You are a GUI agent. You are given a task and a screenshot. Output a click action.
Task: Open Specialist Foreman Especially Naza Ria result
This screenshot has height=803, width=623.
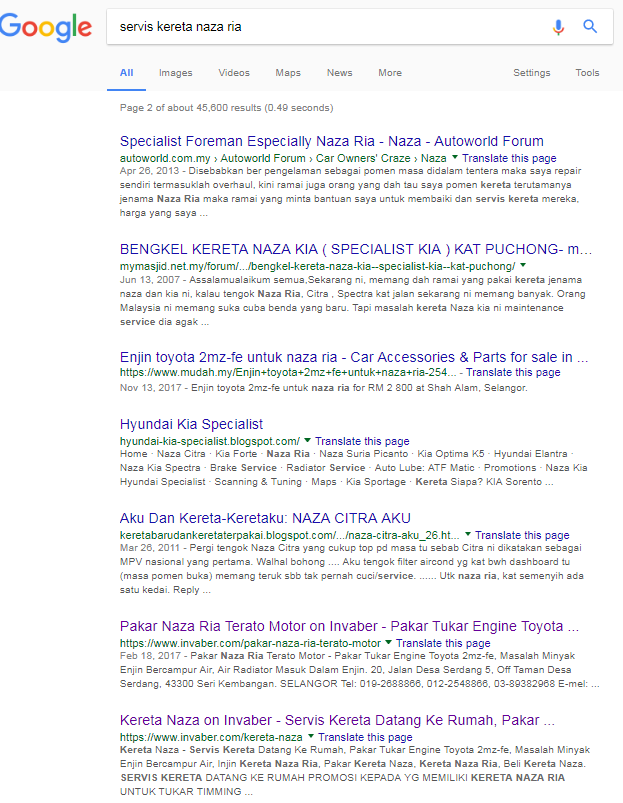click(x=332, y=141)
